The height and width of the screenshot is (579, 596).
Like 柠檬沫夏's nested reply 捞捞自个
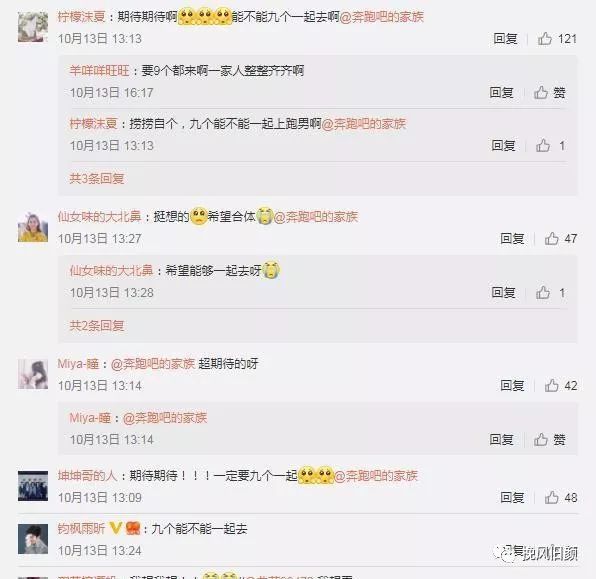click(x=550, y=146)
